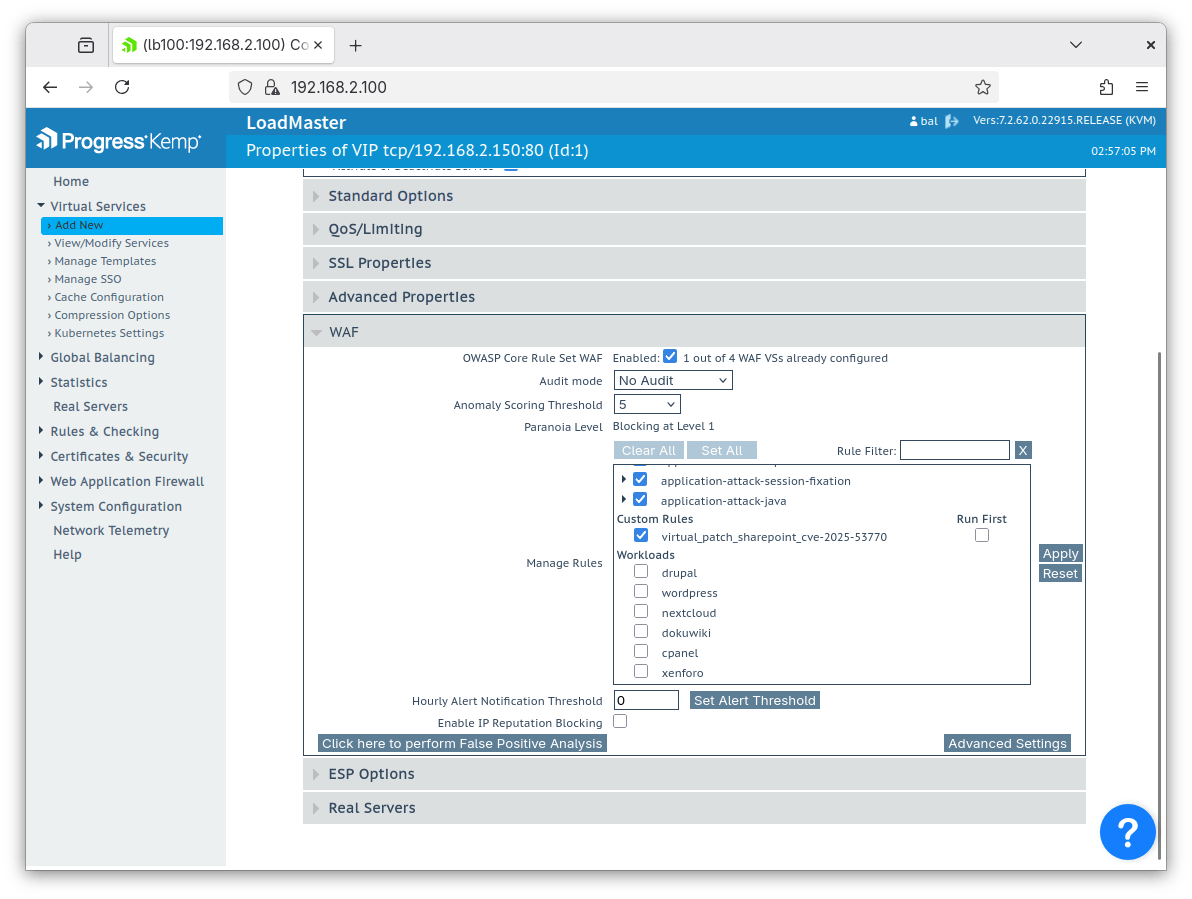The height and width of the screenshot is (899, 1192).
Task: Expand ESP Options section
Action: pos(694,774)
